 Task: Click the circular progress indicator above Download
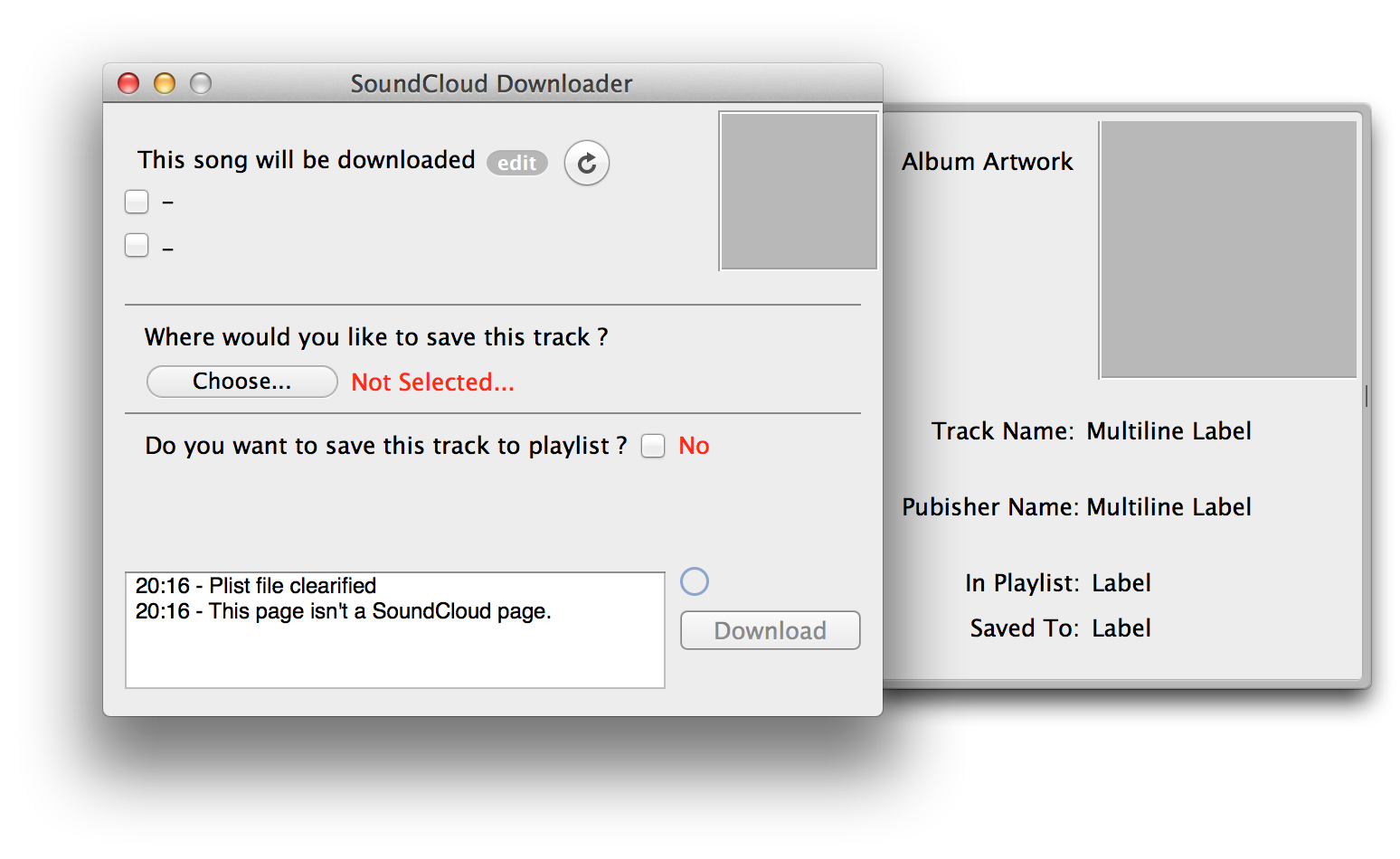coord(694,581)
